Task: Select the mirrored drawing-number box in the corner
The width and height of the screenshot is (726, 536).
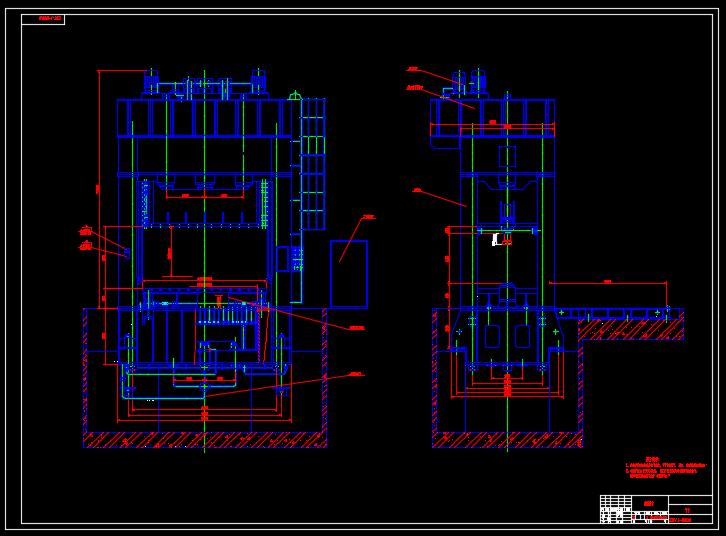Action: [x=43, y=19]
